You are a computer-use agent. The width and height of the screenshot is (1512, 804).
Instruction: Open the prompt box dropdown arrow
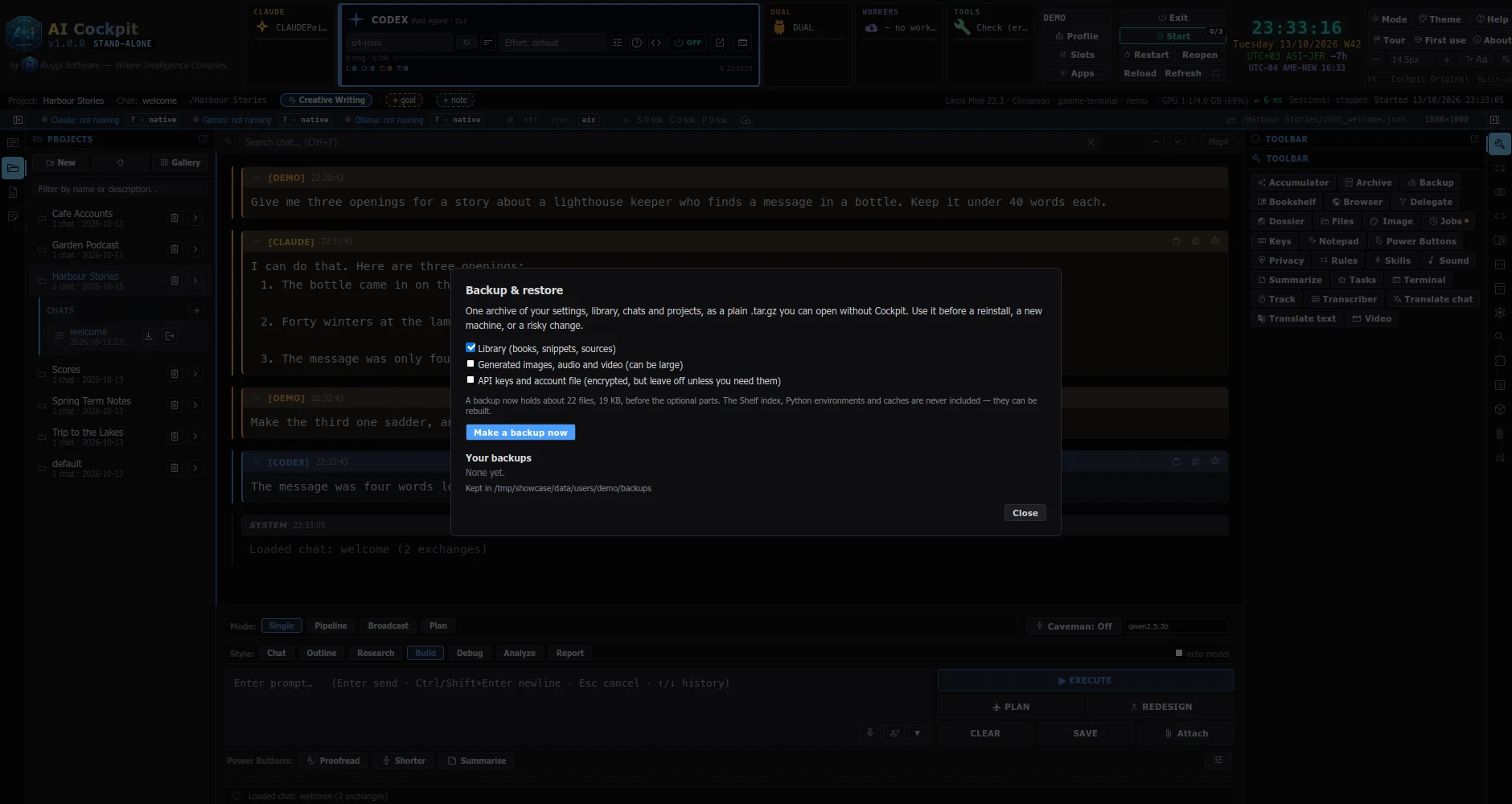(917, 732)
